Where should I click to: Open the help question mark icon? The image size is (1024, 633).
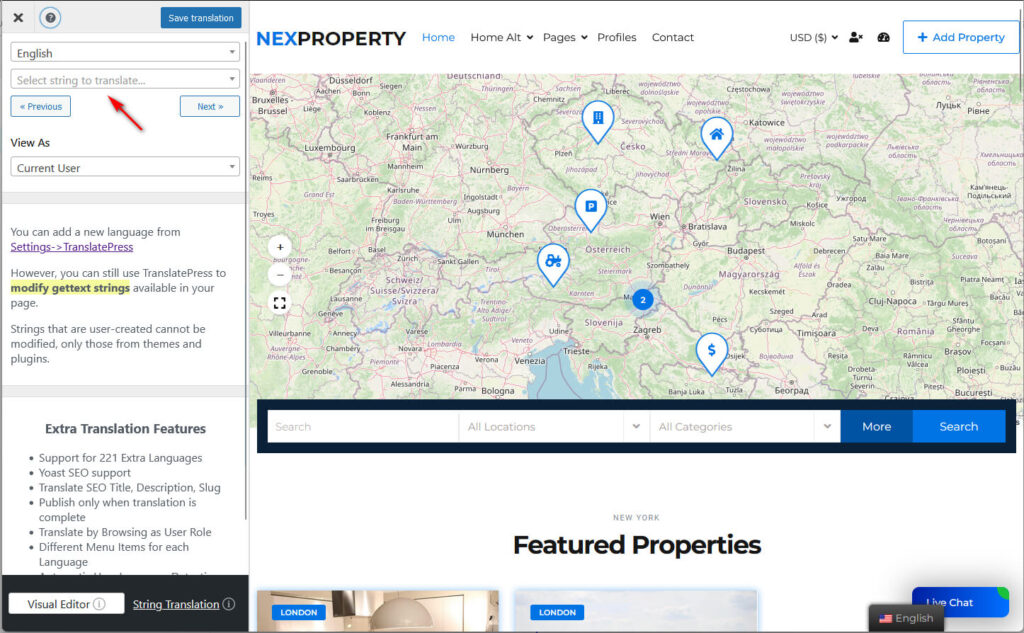click(x=50, y=18)
